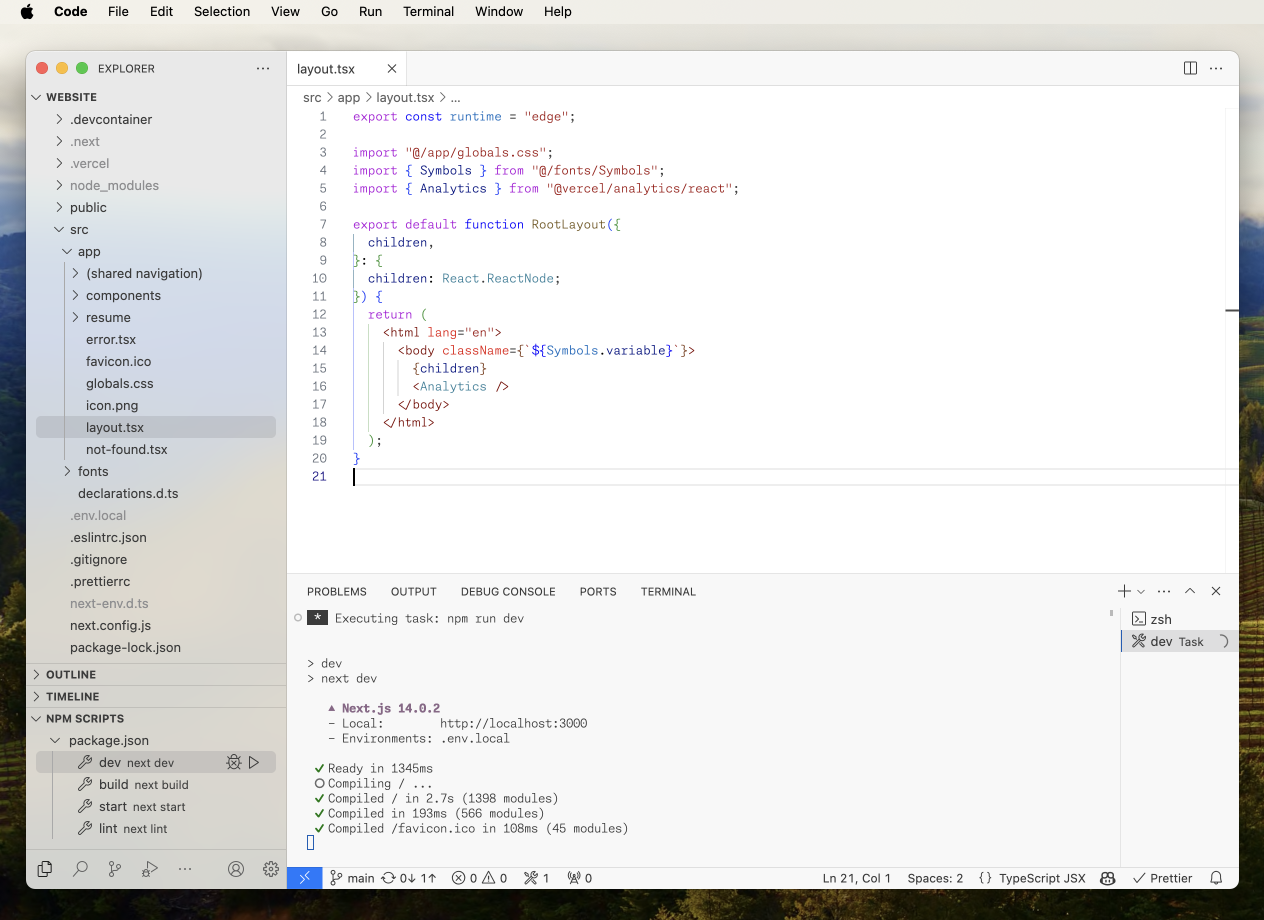Open the Run and Debug view icon
1264x920 pixels.
(x=150, y=869)
